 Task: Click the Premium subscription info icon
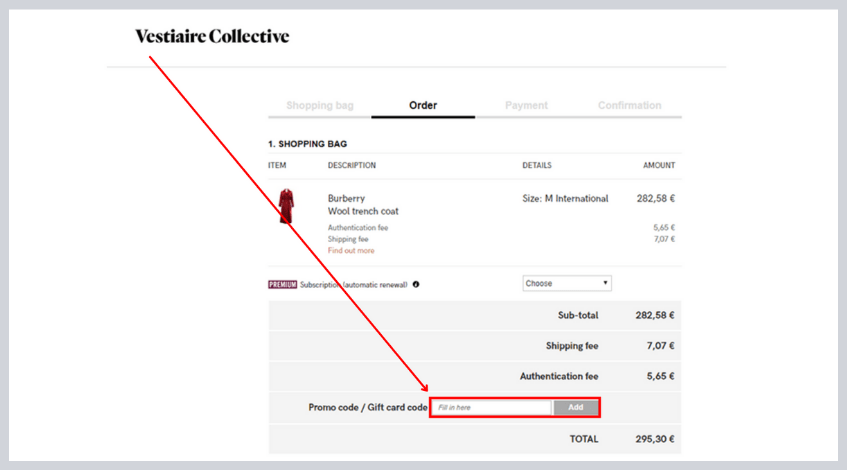point(416,284)
